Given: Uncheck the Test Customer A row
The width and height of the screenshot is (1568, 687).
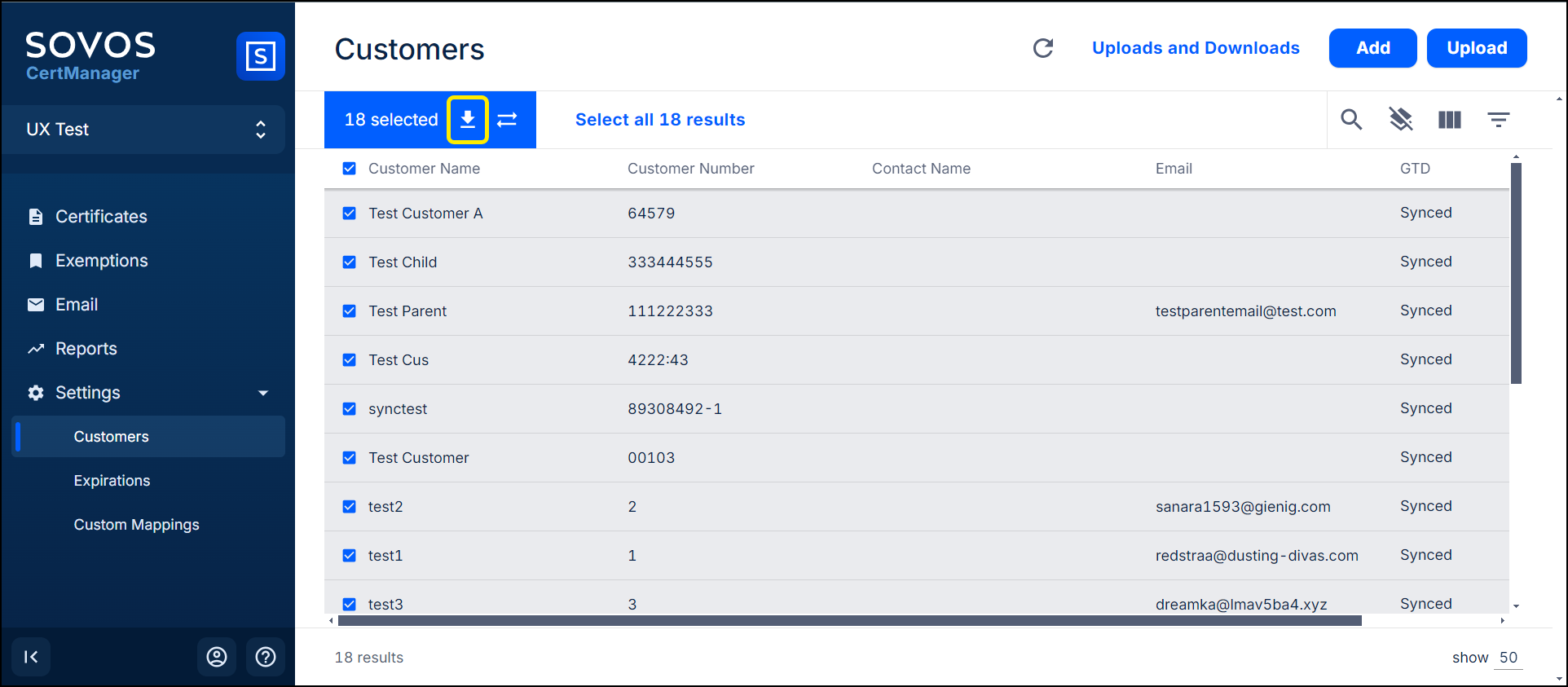Looking at the screenshot, I should point(350,214).
